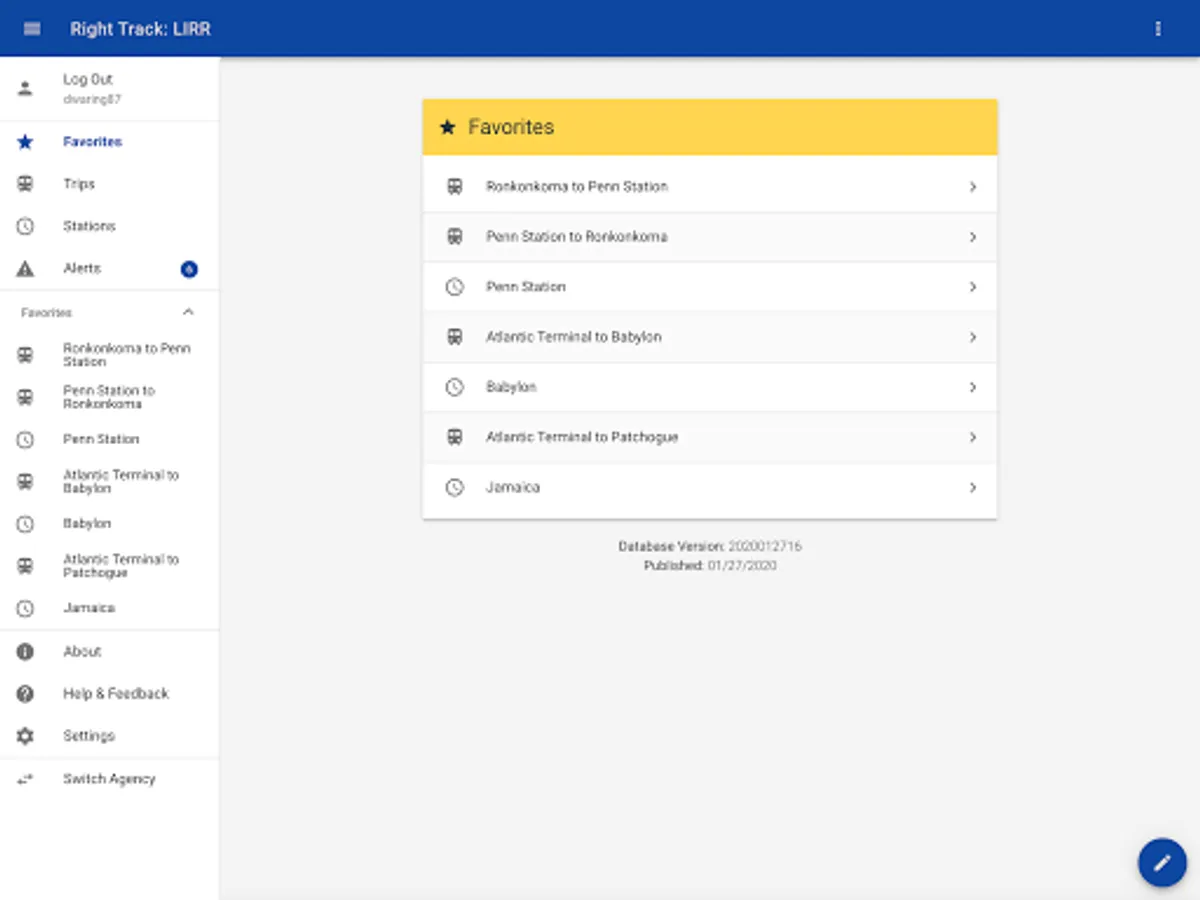Click the blue alerts count badge
Viewport: 1200px width, 900px height.
(189, 269)
